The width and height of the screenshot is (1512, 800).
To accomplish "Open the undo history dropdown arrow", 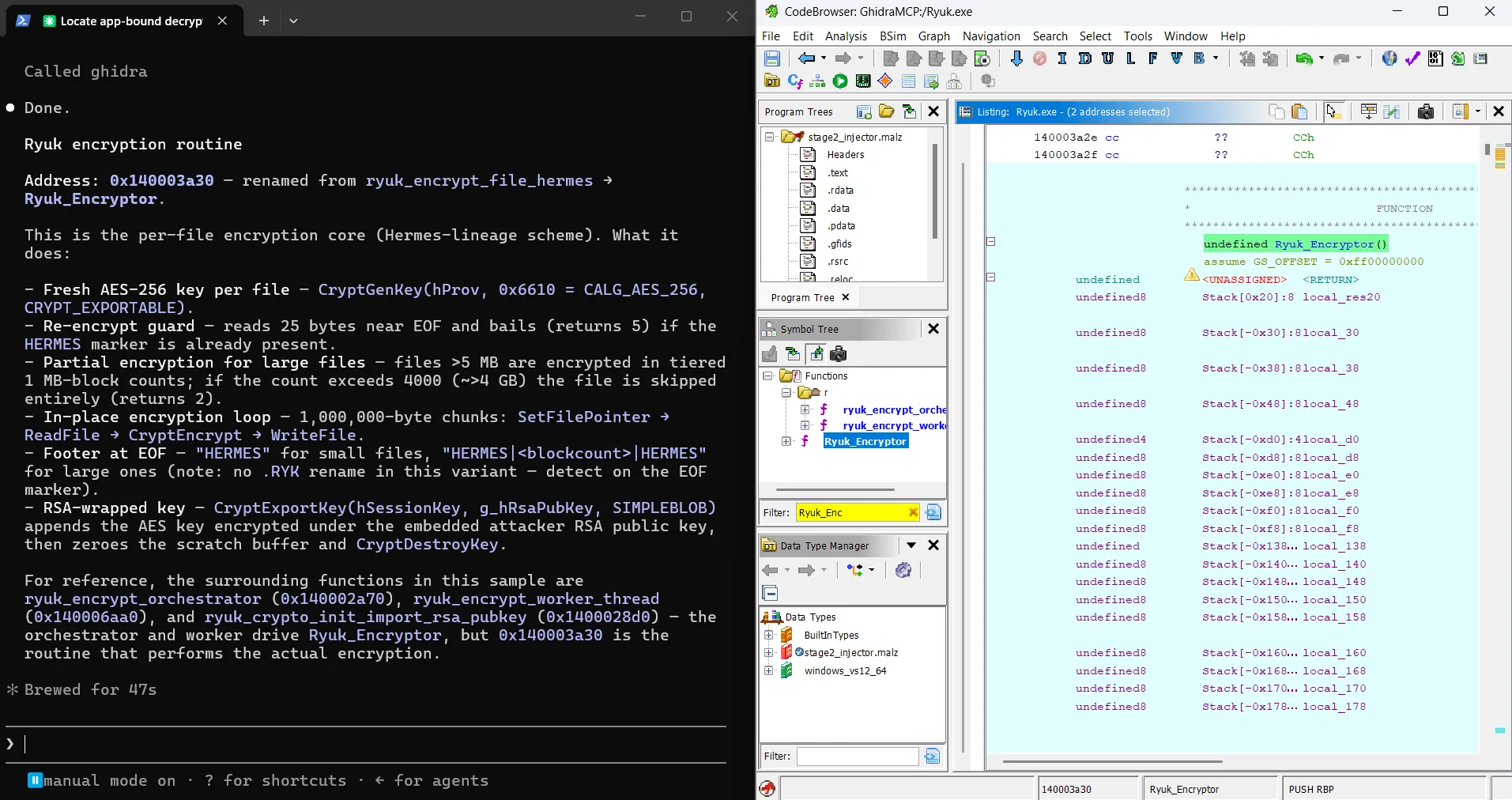I will coord(1321,58).
